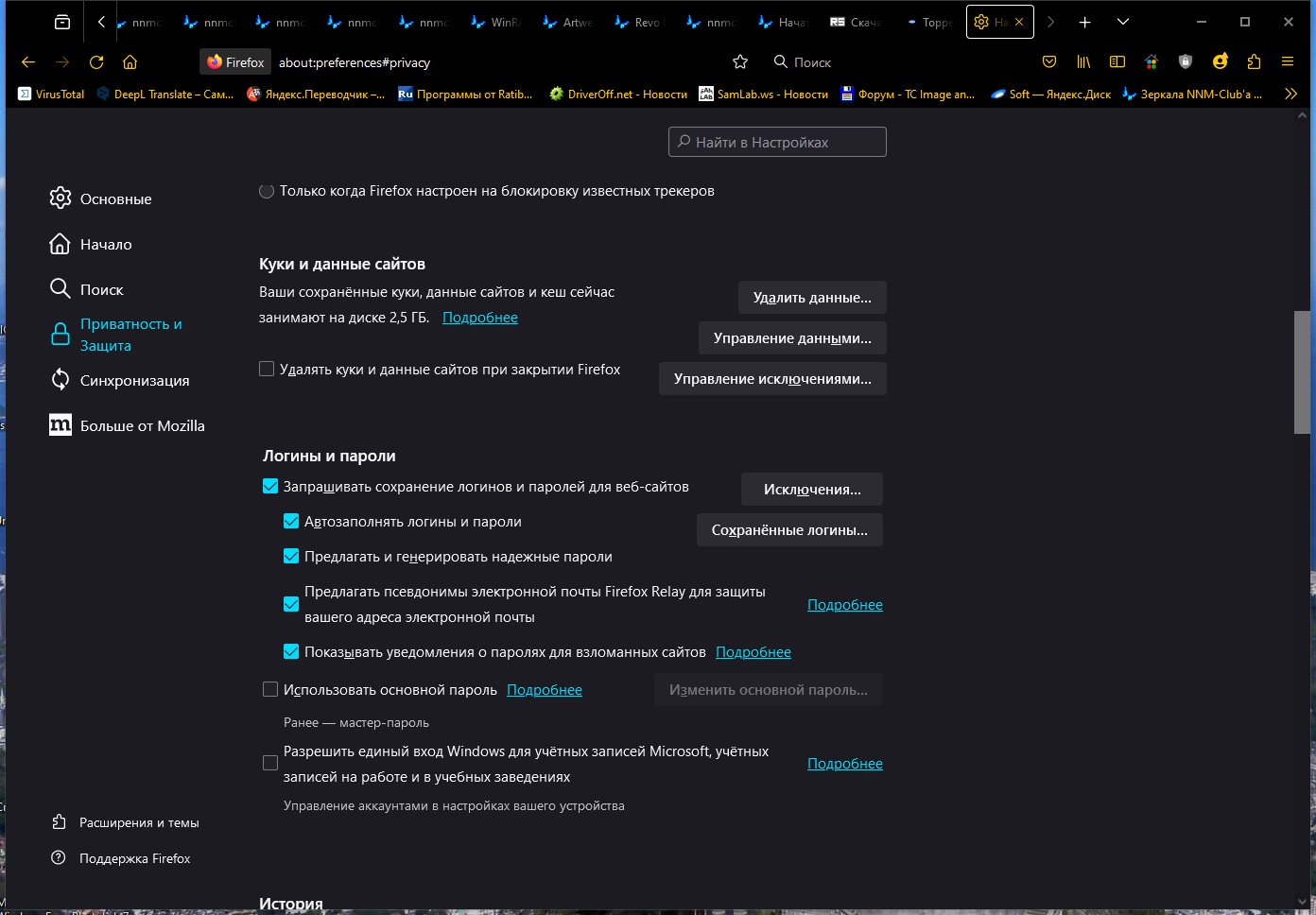Toggle Запрашивать сохранение логинов и паролей
Image resolution: width=1316 pixels, height=915 pixels.
pyautogui.click(x=270, y=486)
